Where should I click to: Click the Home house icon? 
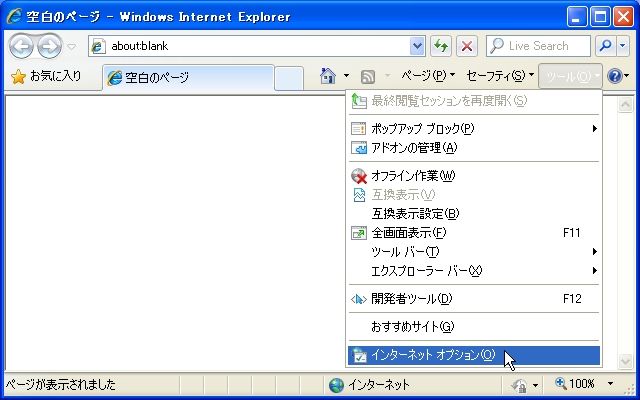coord(328,76)
